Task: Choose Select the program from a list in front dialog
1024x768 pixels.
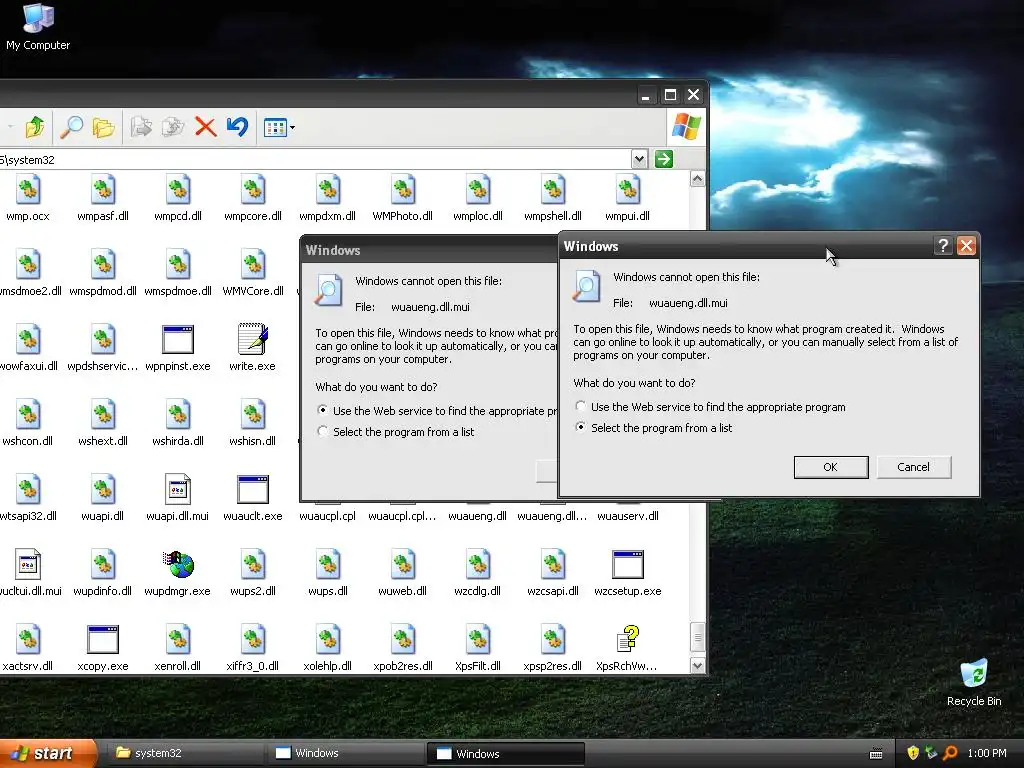Action: 654,428
